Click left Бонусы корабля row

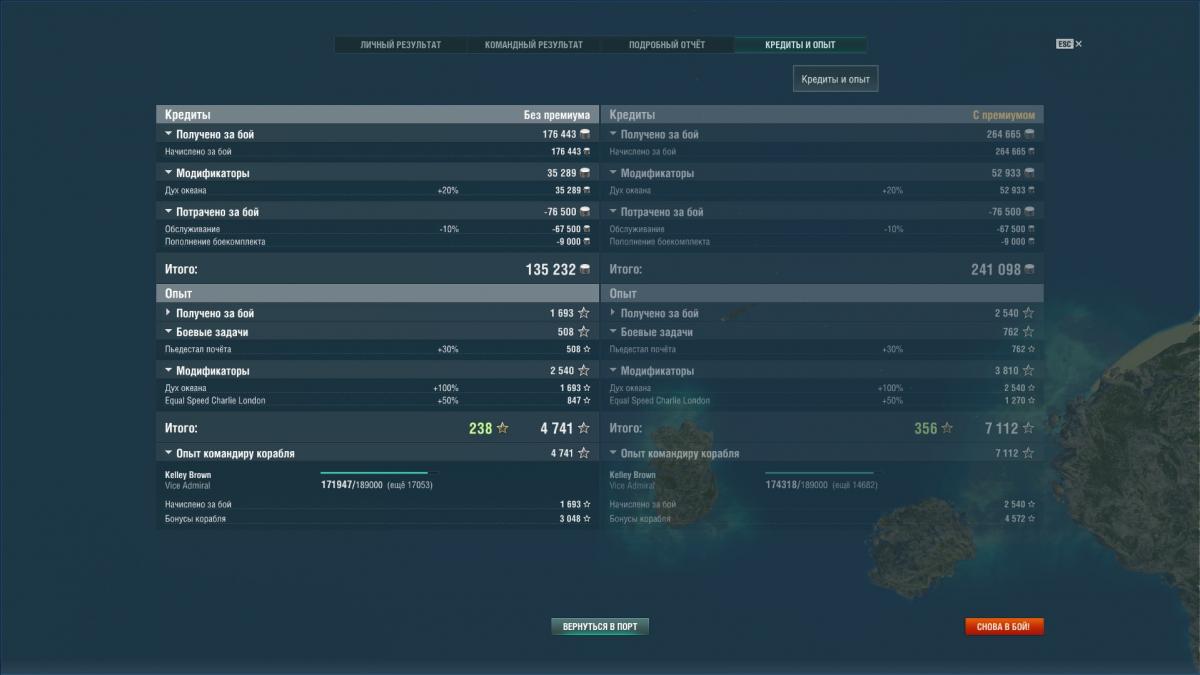coord(377,519)
